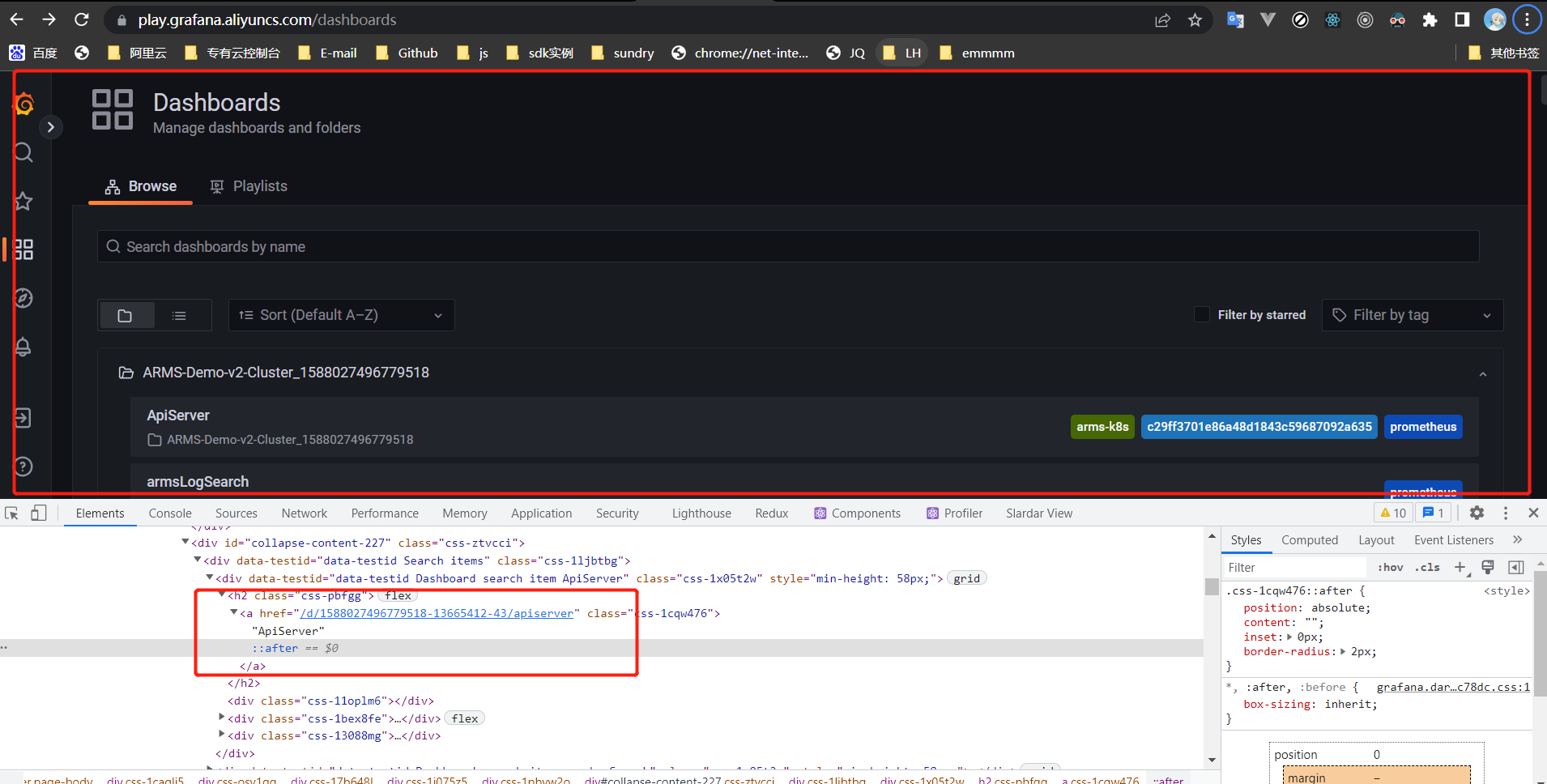Close DevTools with X icon
The width and height of the screenshot is (1547, 784).
(x=1533, y=513)
